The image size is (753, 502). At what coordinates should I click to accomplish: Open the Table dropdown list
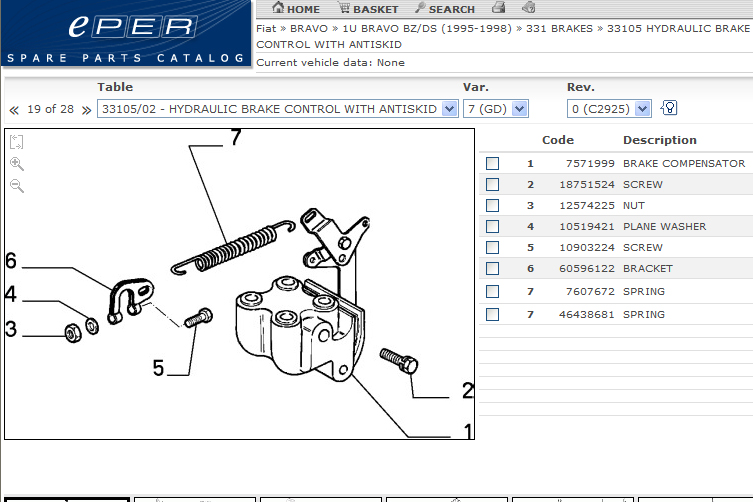[449, 109]
